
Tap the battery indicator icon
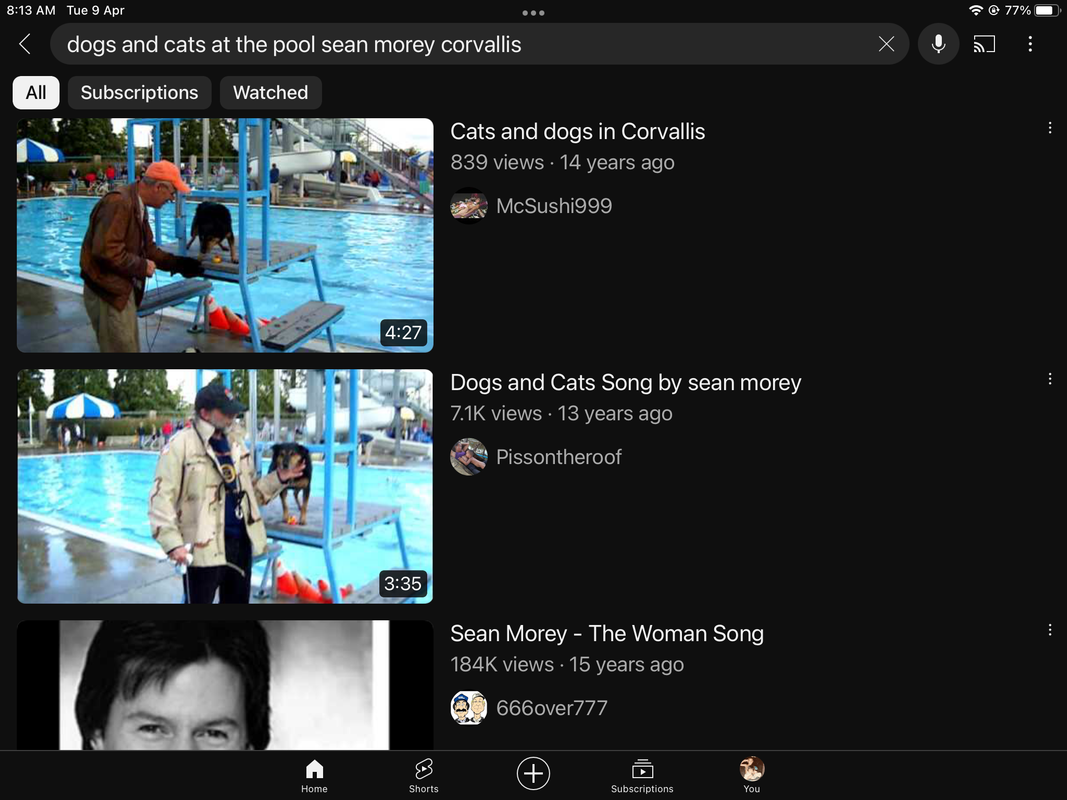[x=1047, y=10]
